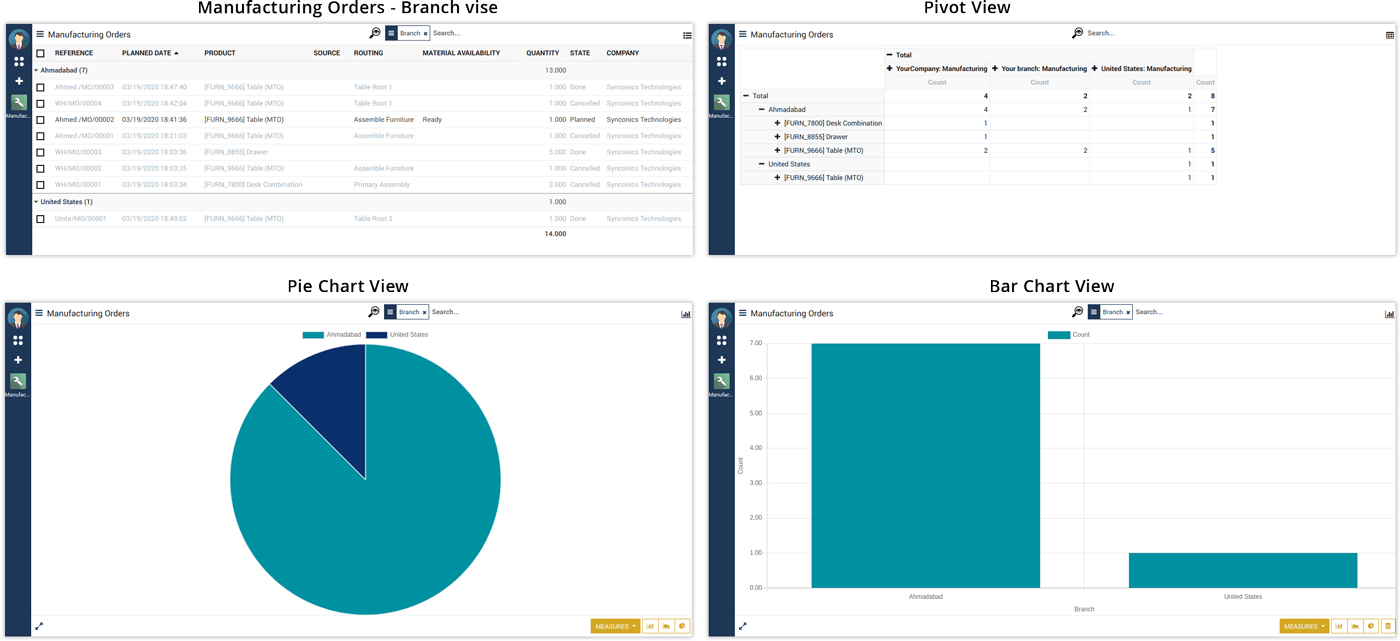This screenshot has width=1400, height=641.
Task: Click the pivot table view icon in the Pivot View panel
Action: (1389, 35)
